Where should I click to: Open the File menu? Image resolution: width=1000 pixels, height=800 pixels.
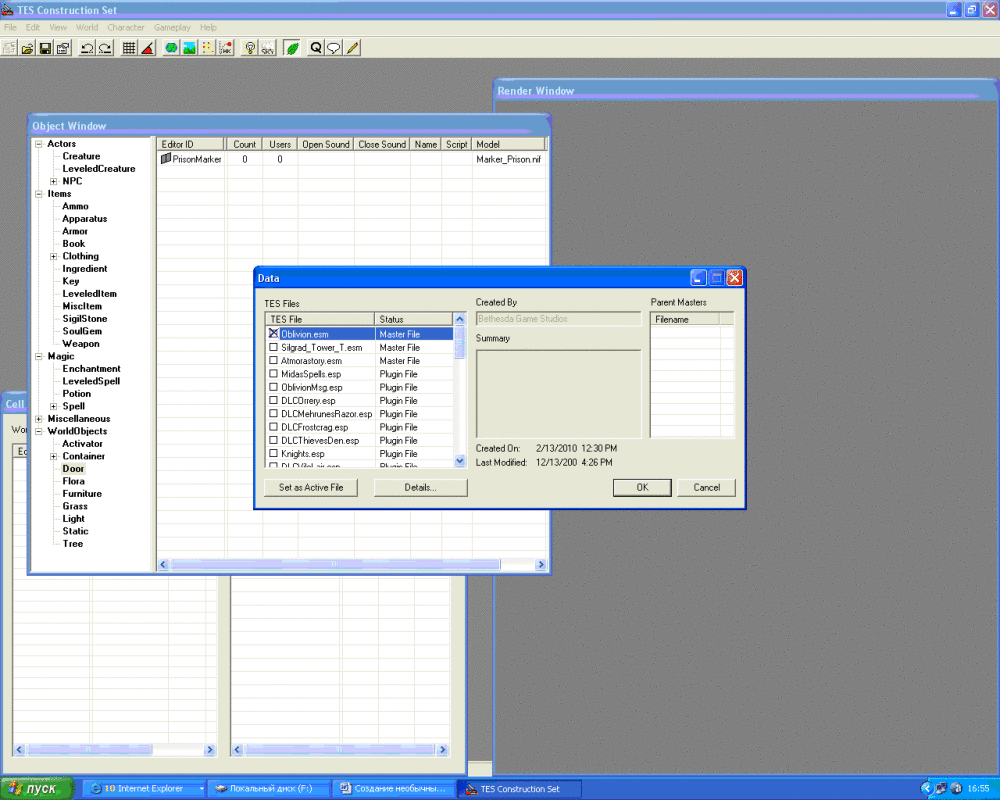[10, 27]
